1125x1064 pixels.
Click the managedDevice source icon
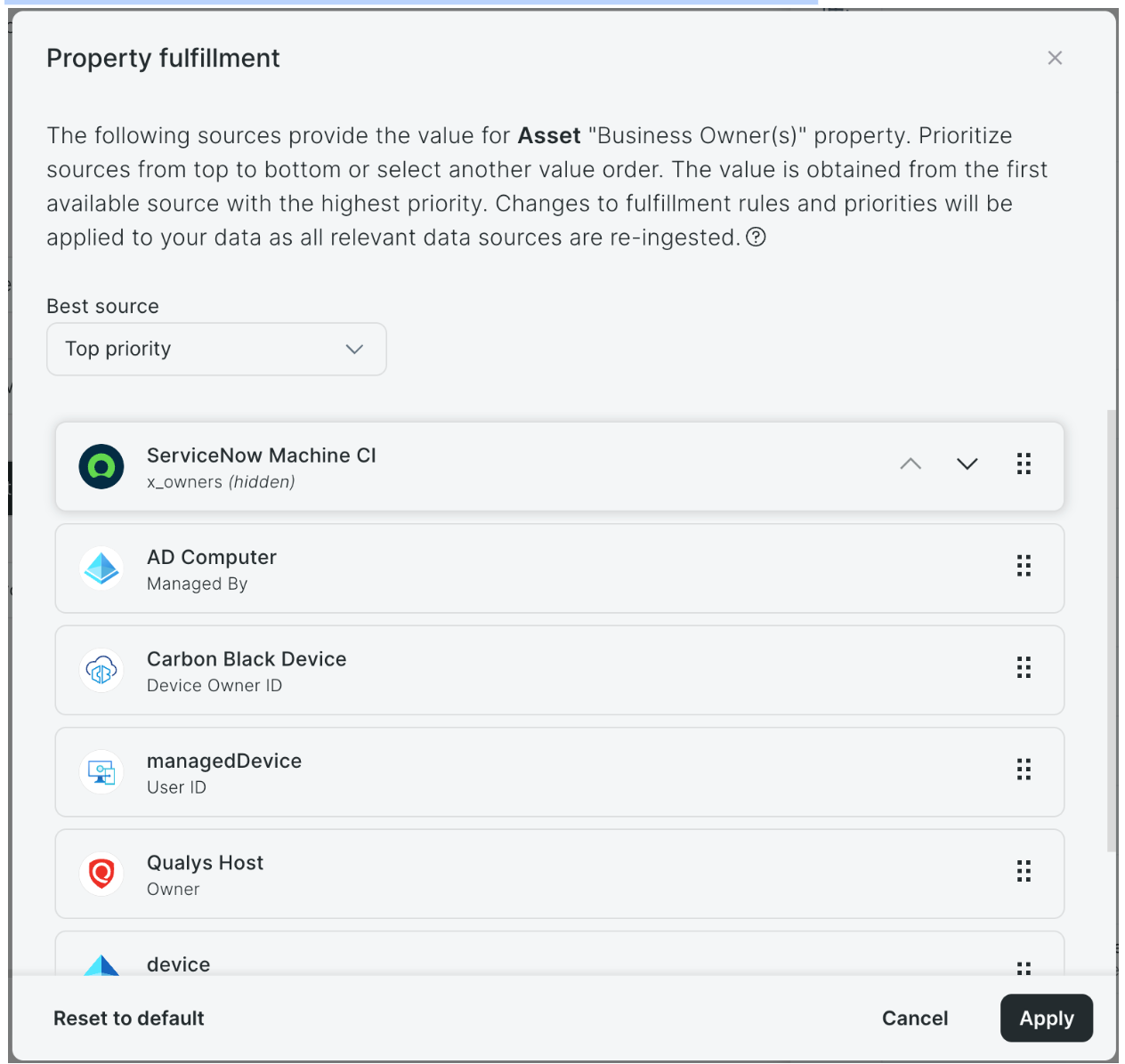pyautogui.click(x=101, y=772)
